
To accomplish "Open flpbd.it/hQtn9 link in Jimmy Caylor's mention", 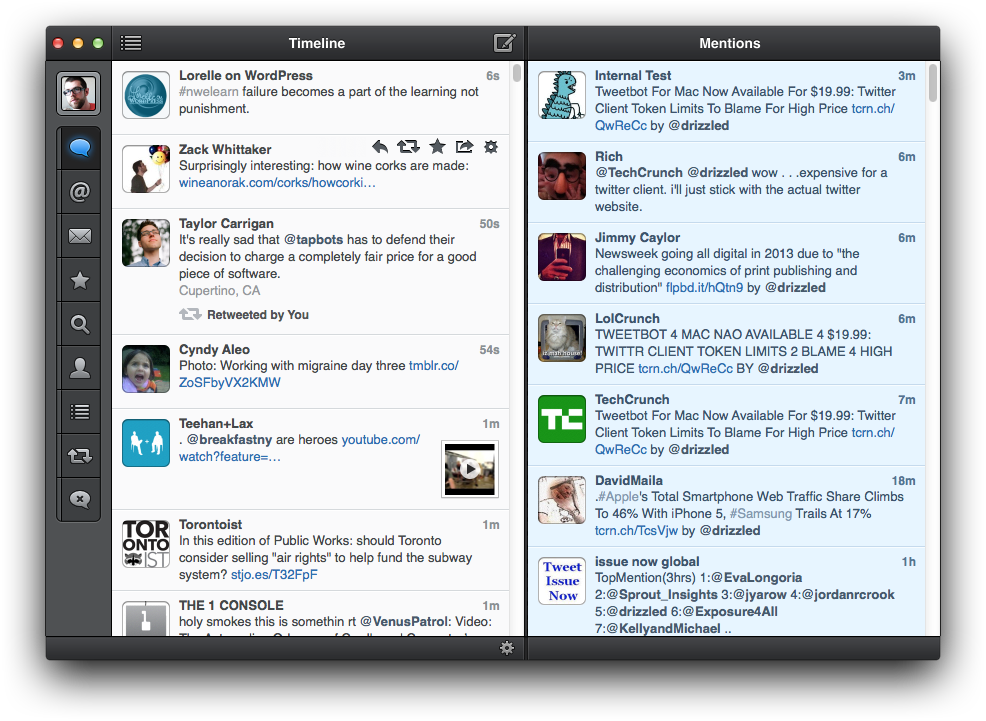I will 704,288.
